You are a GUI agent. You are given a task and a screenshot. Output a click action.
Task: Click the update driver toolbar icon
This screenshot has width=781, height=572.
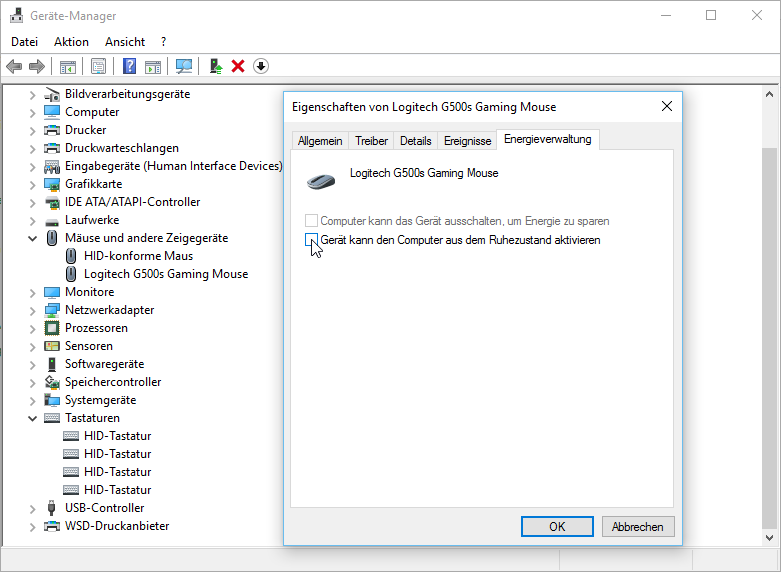tap(216, 66)
